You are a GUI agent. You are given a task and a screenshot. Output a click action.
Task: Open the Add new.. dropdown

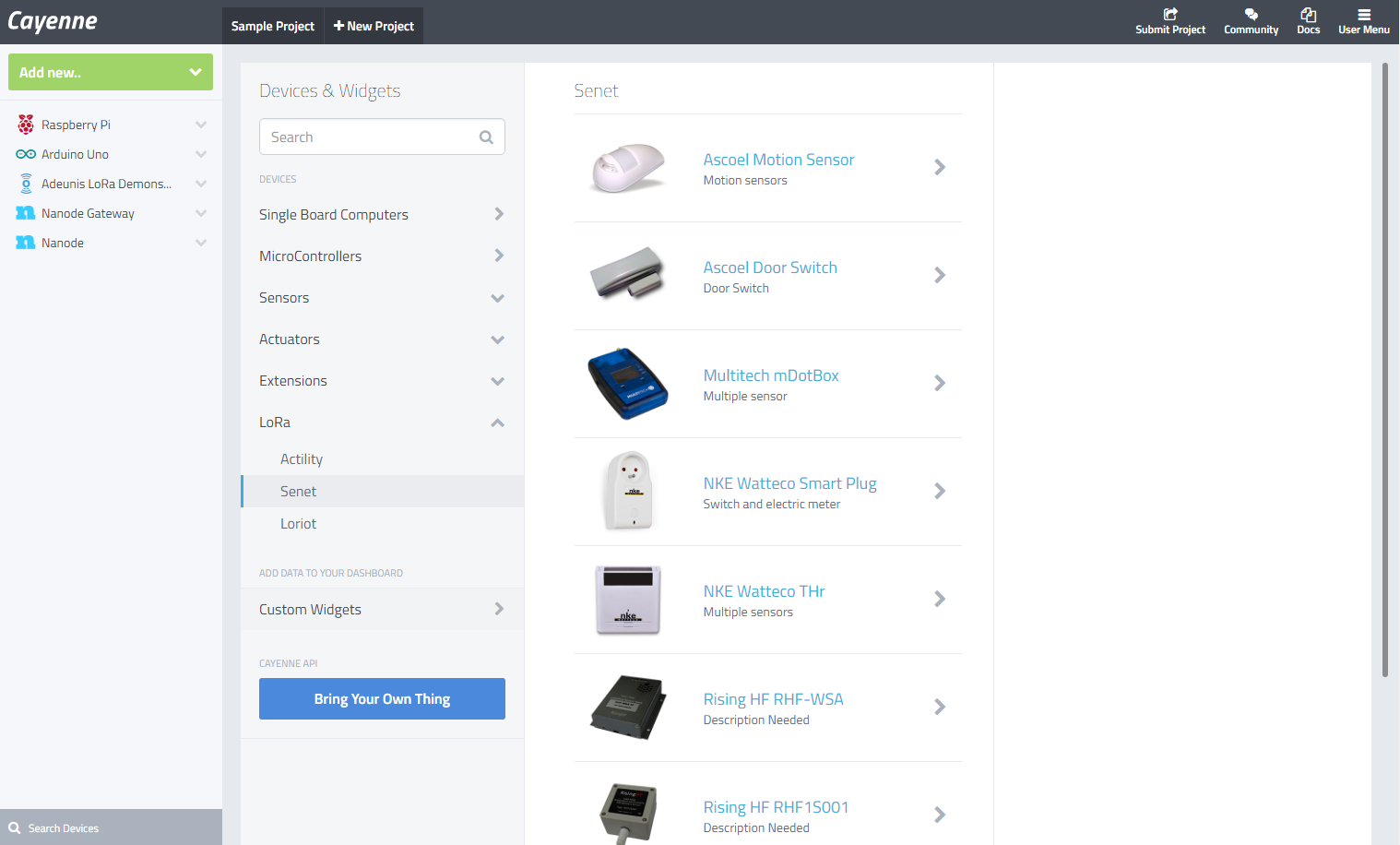(x=111, y=72)
